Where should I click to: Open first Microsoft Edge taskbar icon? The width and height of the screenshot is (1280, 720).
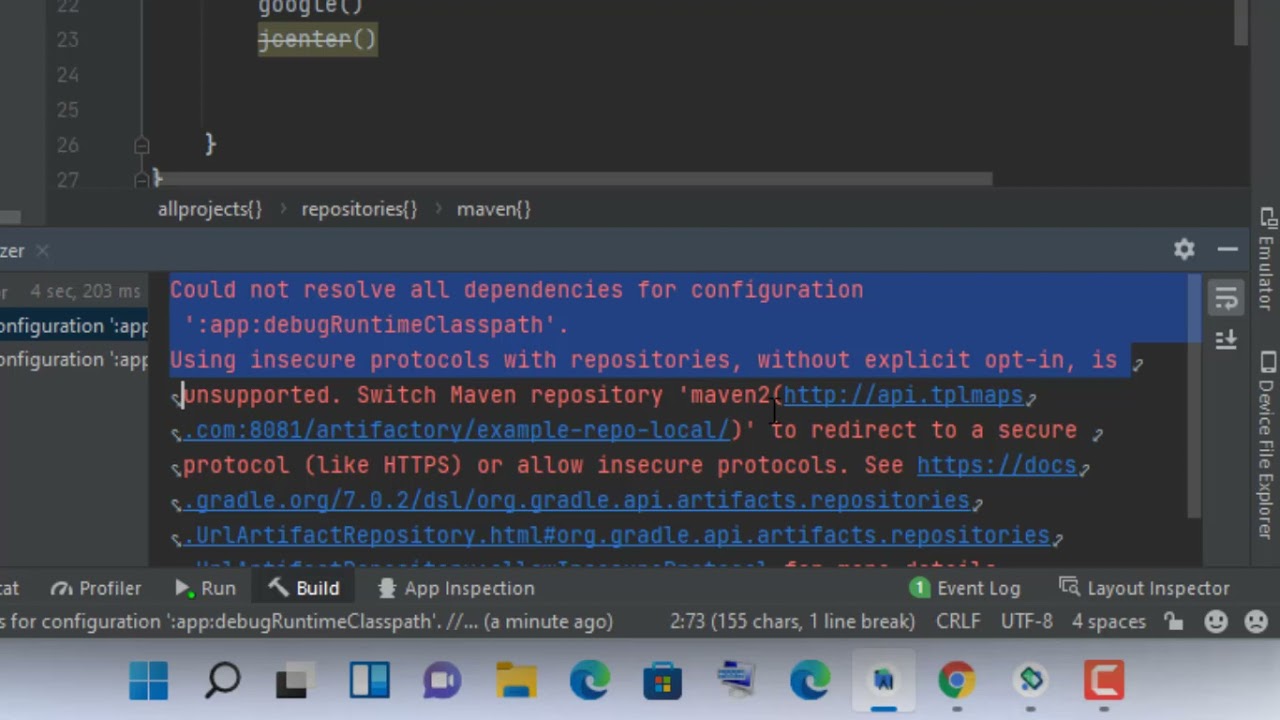[x=590, y=682]
